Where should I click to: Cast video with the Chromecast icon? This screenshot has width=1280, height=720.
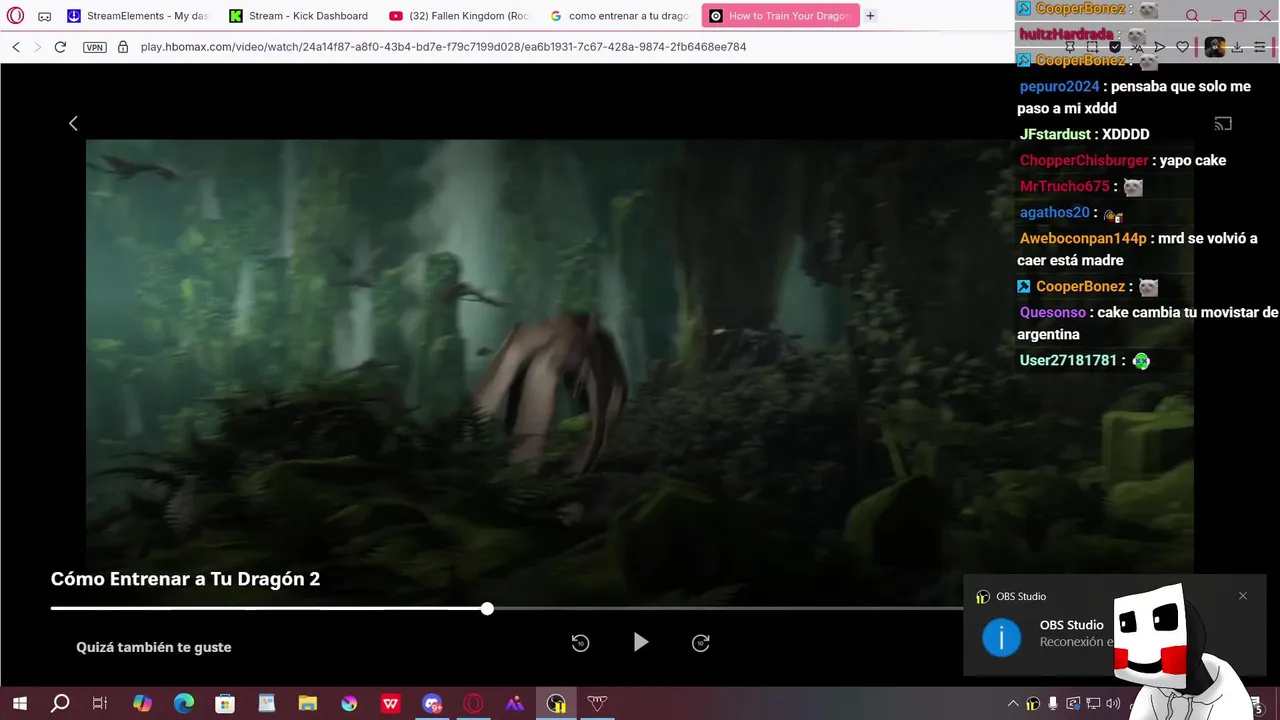[1223, 124]
